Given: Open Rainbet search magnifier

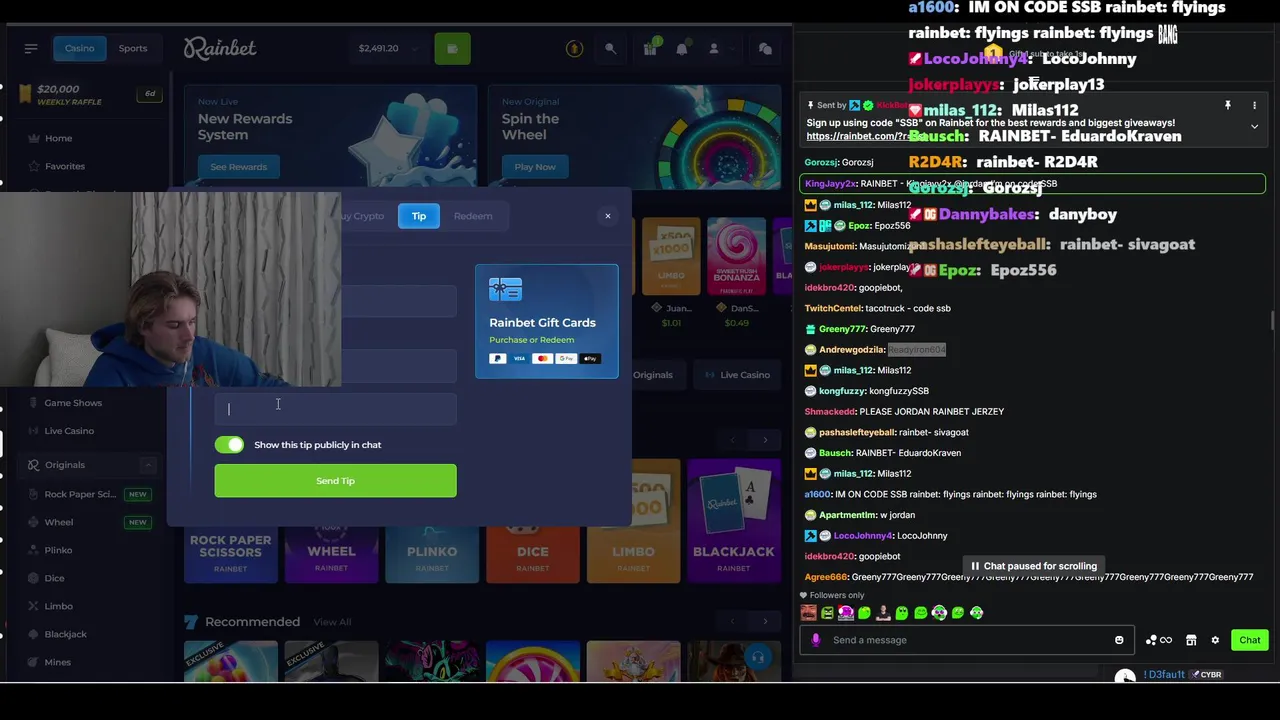Looking at the screenshot, I should point(610,48).
